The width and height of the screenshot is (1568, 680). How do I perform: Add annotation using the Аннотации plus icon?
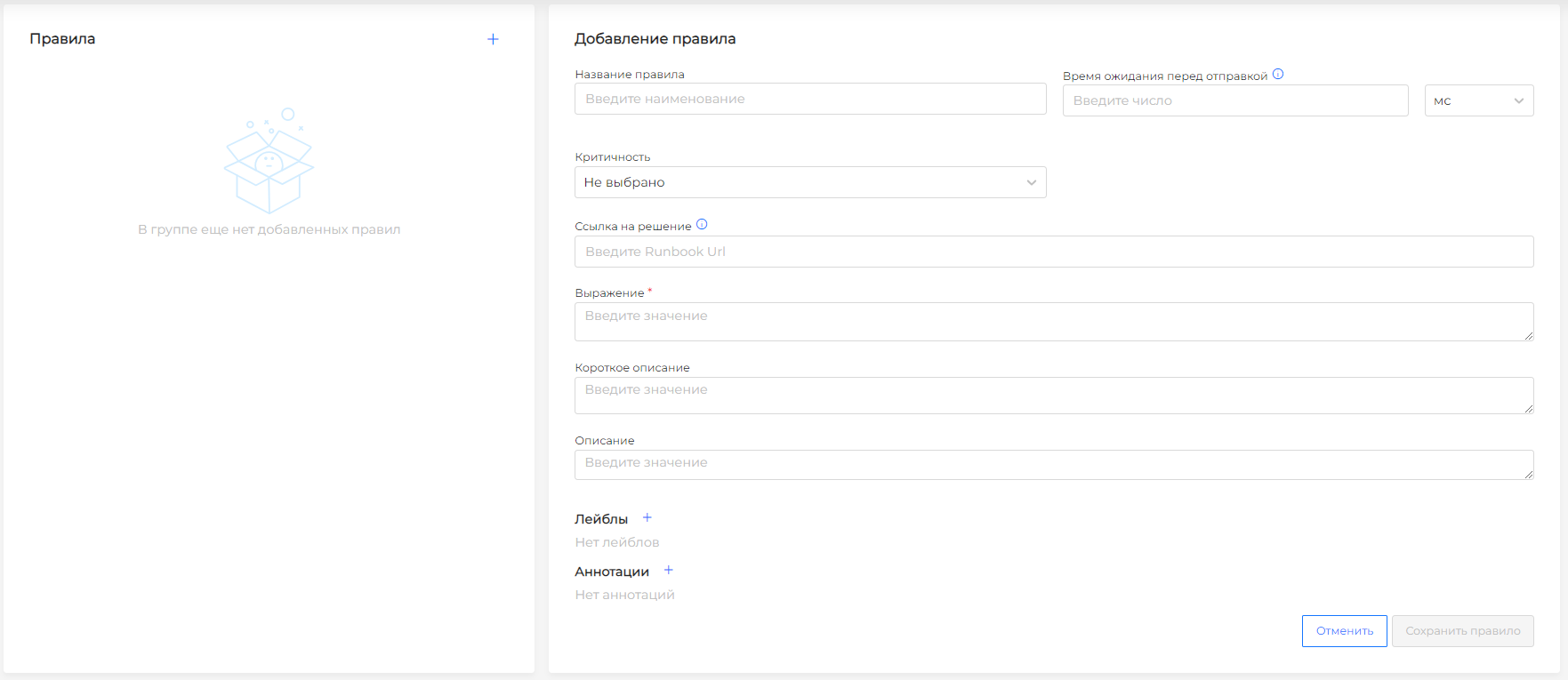click(669, 570)
